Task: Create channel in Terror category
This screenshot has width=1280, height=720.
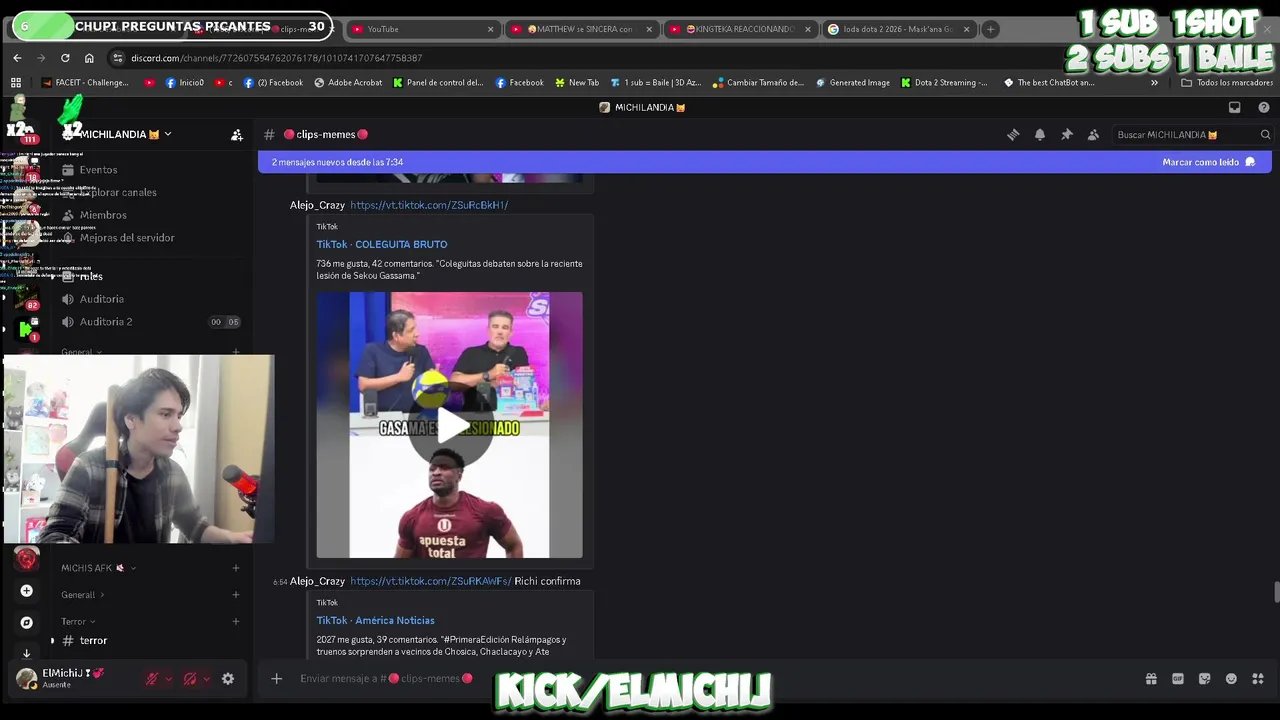Action: pyautogui.click(x=236, y=622)
